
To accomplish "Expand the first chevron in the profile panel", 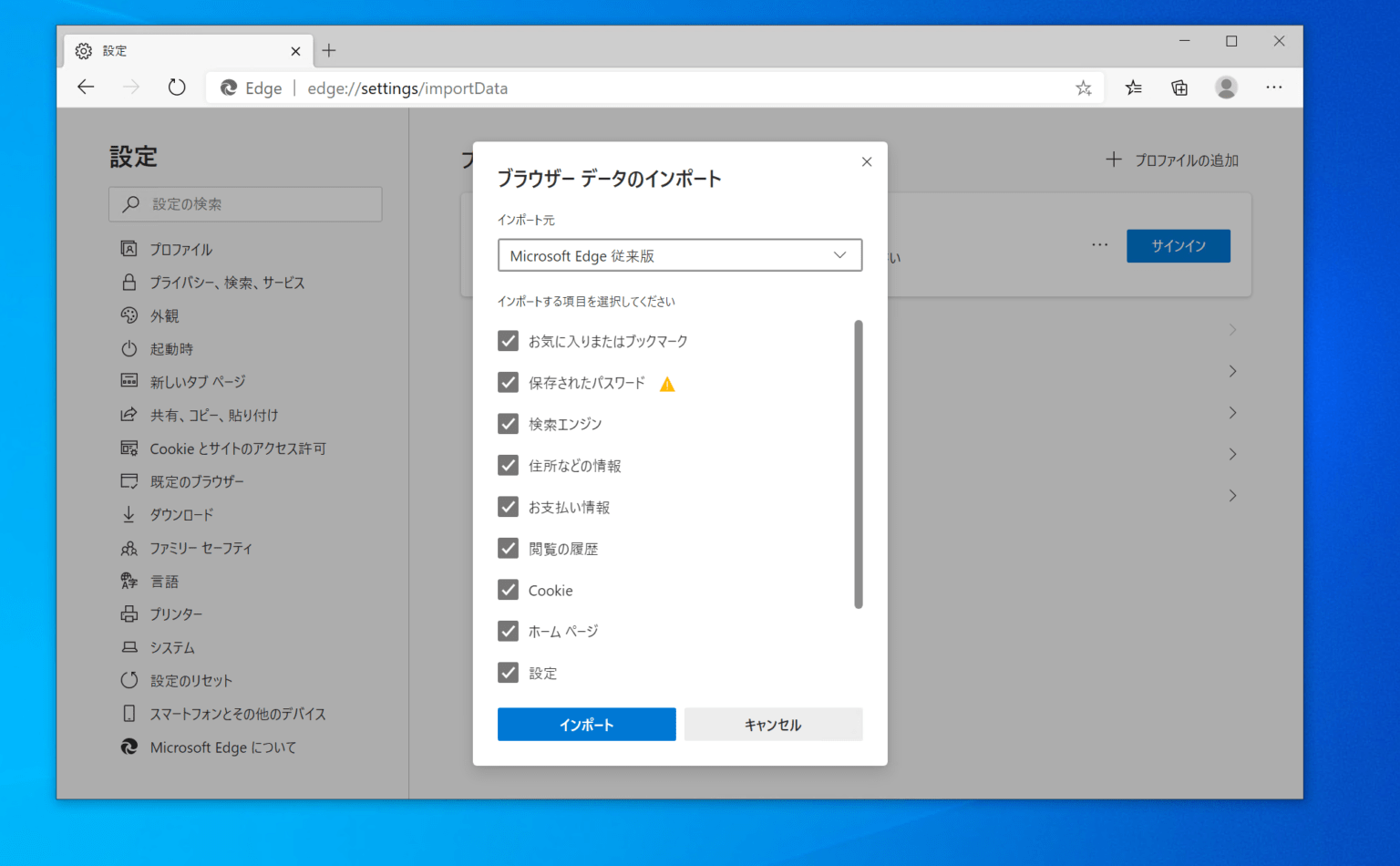I will 1232,329.
